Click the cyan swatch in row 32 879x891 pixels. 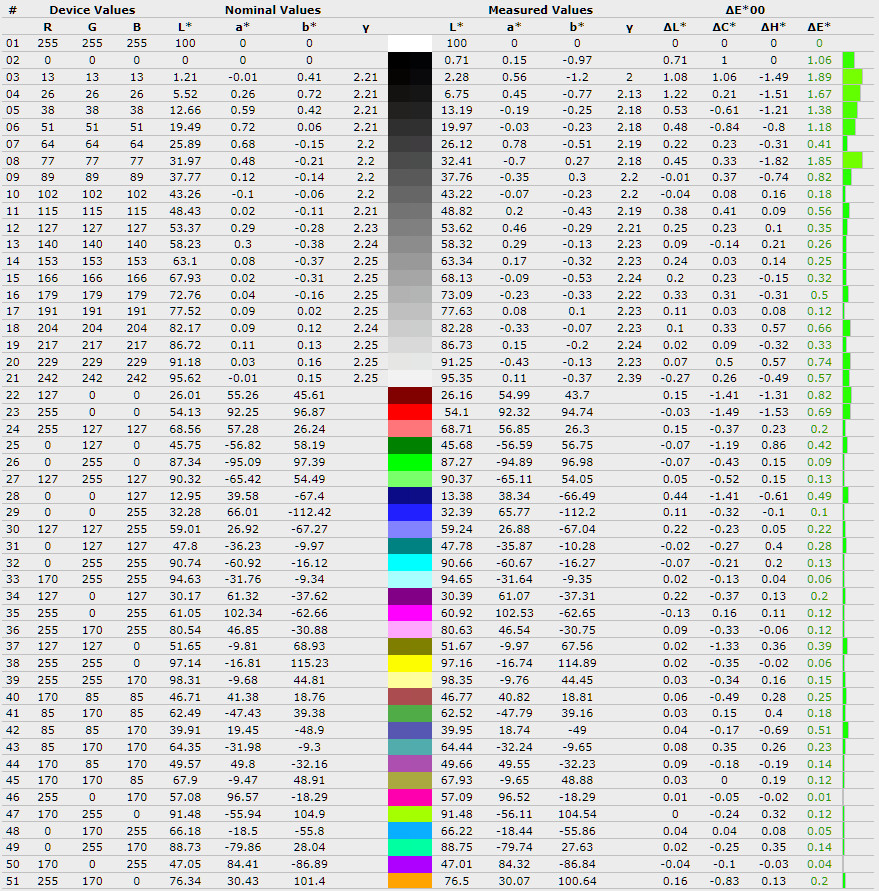410,563
